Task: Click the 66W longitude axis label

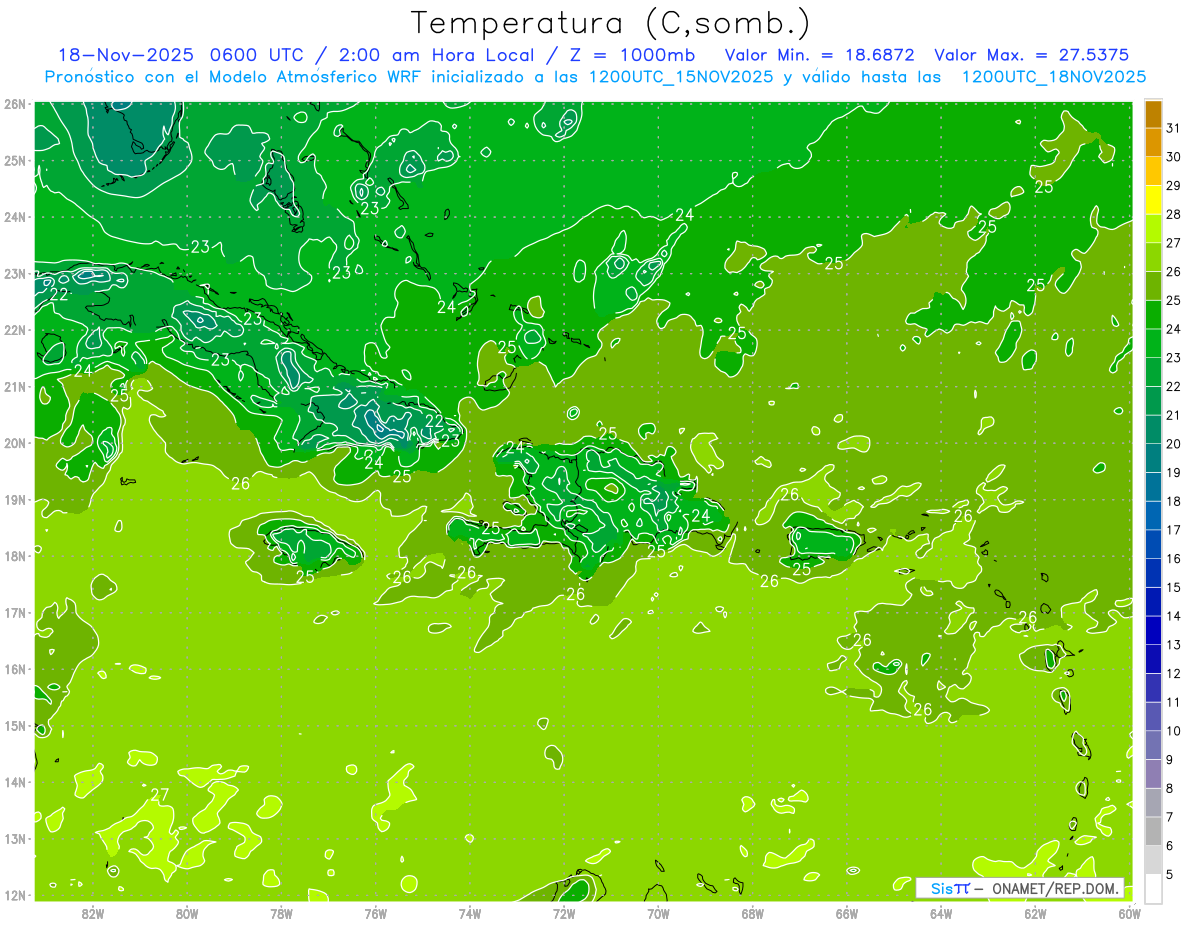Action: point(846,913)
